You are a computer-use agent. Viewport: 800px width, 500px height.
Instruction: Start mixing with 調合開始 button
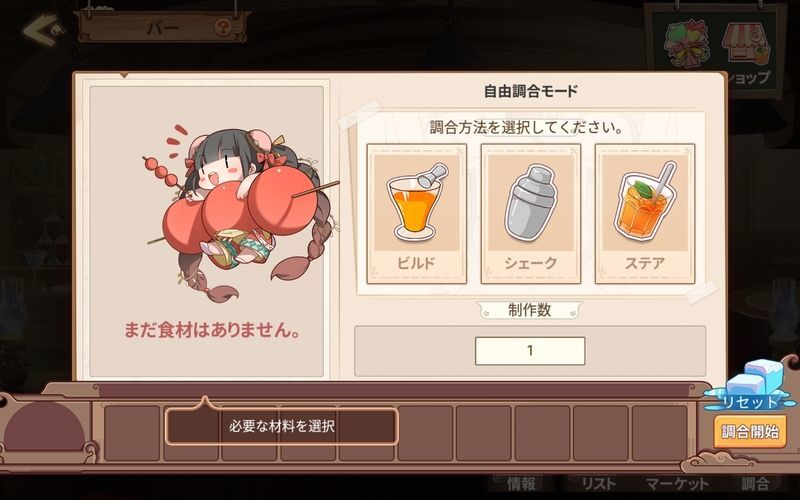pos(750,432)
